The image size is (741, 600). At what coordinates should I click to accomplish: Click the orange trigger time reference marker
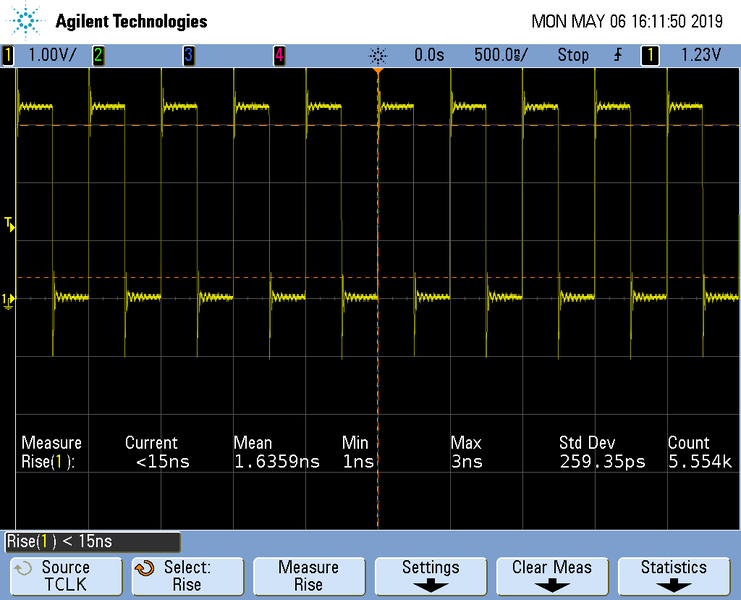pos(378,72)
